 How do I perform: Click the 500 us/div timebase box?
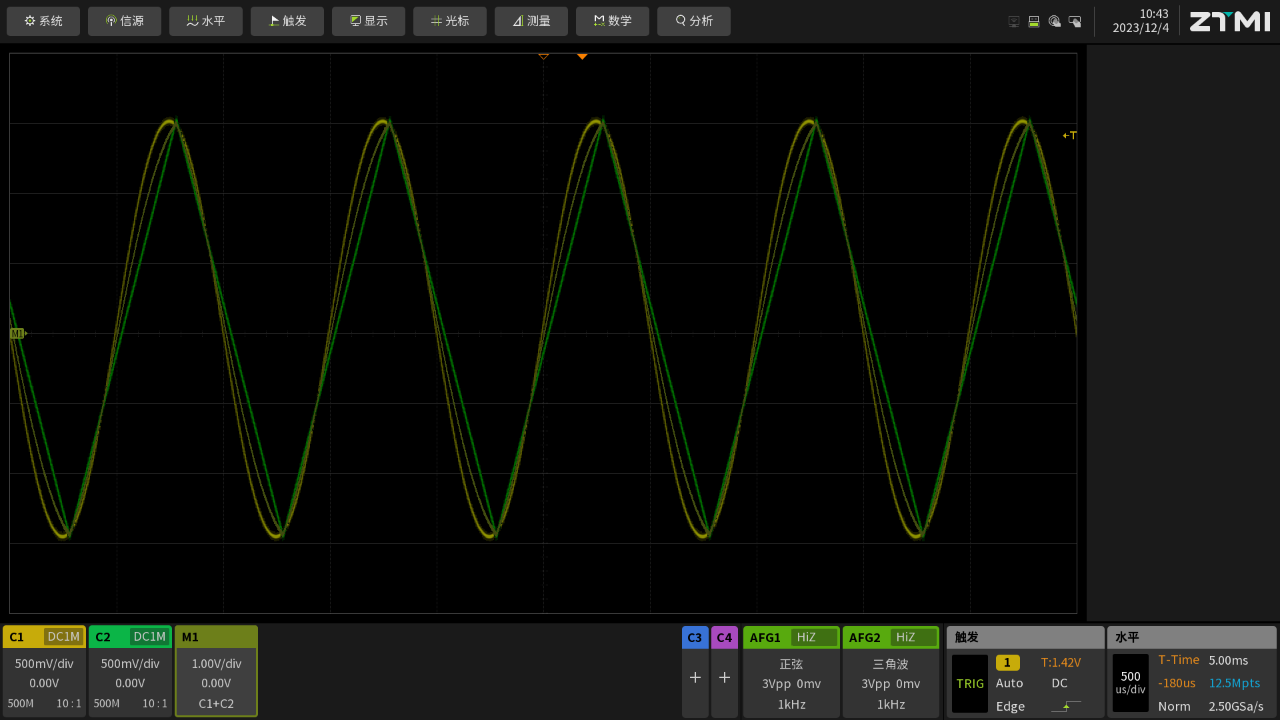(1130, 683)
